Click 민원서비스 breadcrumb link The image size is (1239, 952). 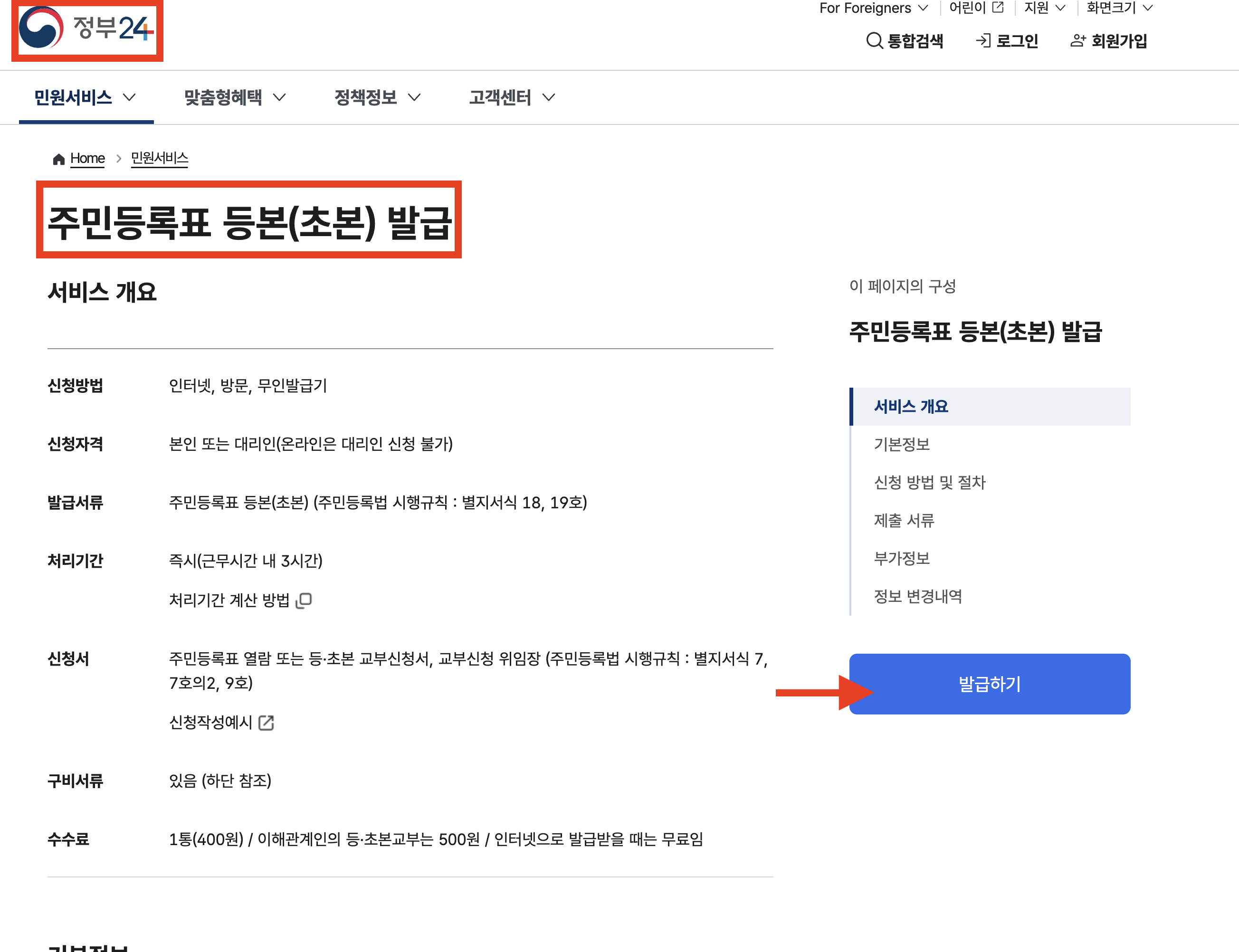[159, 158]
